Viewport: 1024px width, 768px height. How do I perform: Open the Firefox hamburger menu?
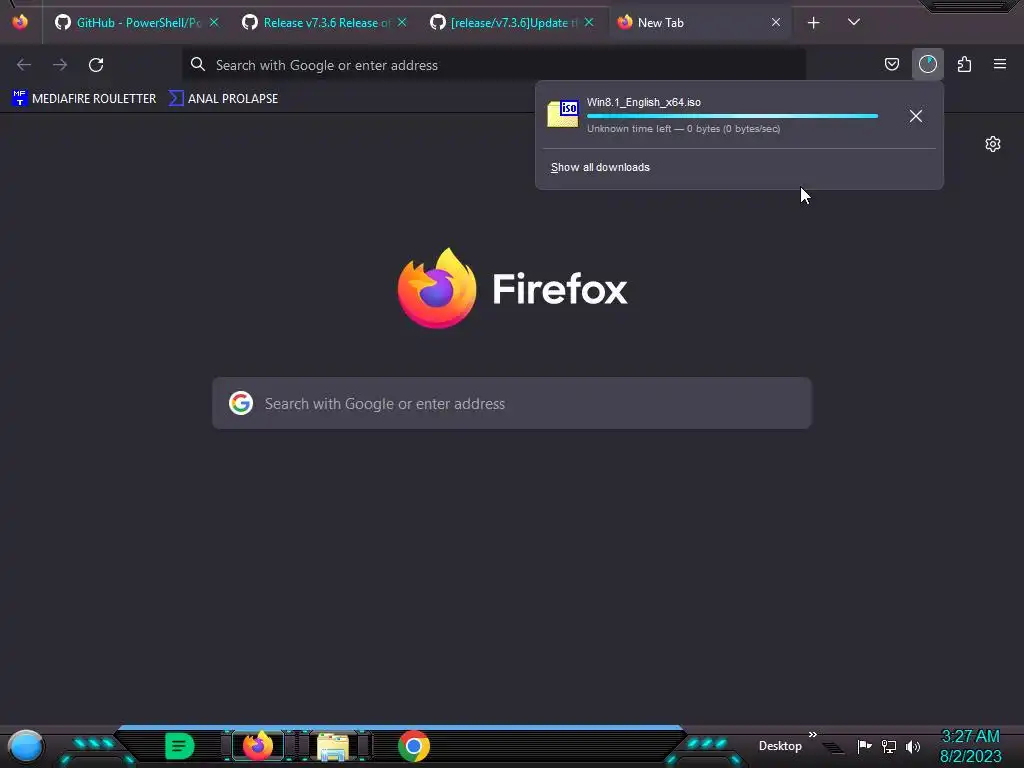click(x=999, y=64)
